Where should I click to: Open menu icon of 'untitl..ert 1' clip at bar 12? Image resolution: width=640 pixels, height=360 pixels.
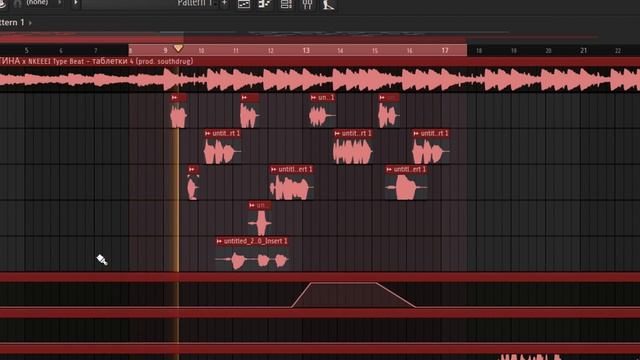coord(274,169)
